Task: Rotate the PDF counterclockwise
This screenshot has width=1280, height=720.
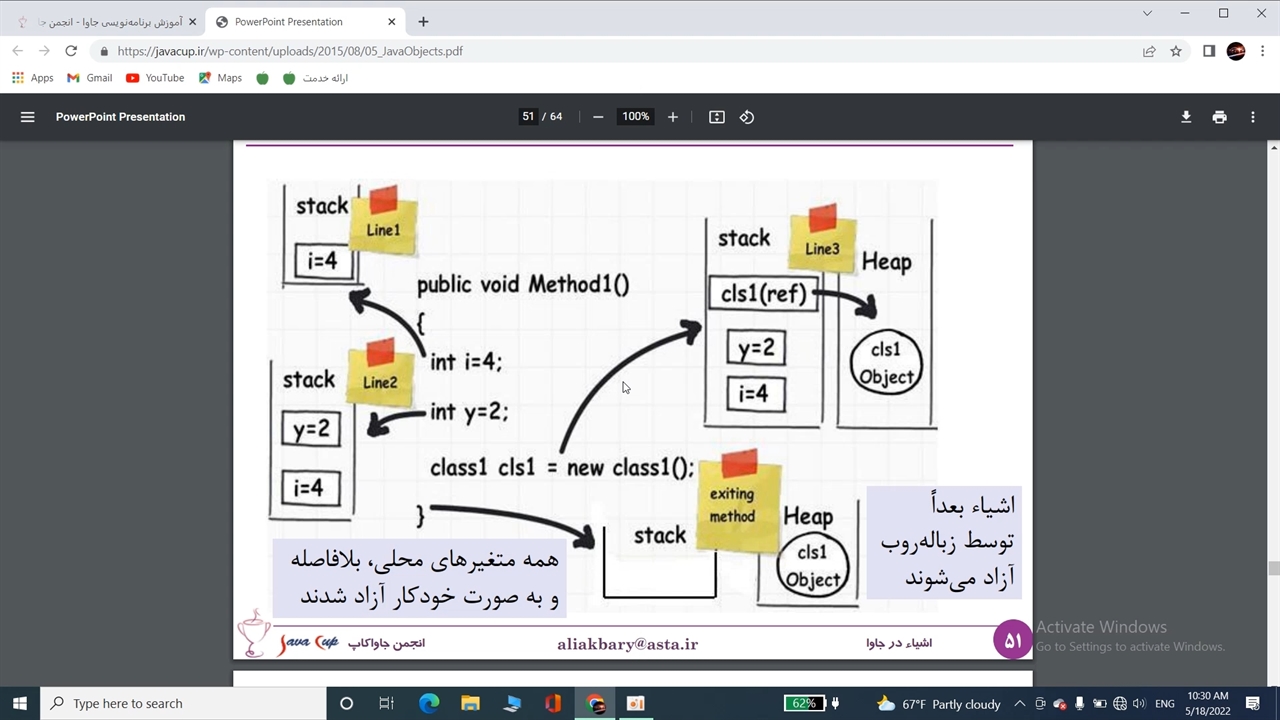Action: [747, 117]
